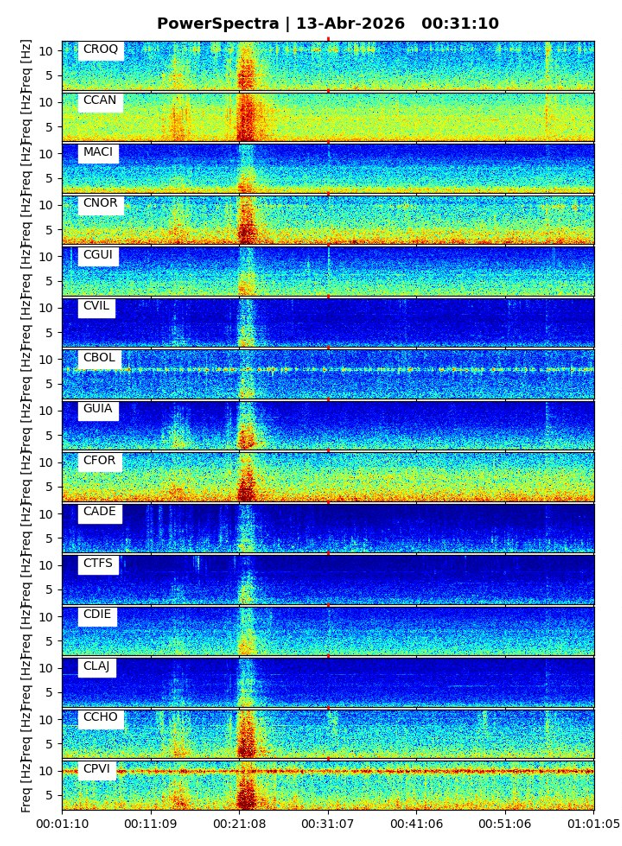Select the CVIL spectrogram label
This screenshot has width=622, height=846.
(x=96, y=307)
